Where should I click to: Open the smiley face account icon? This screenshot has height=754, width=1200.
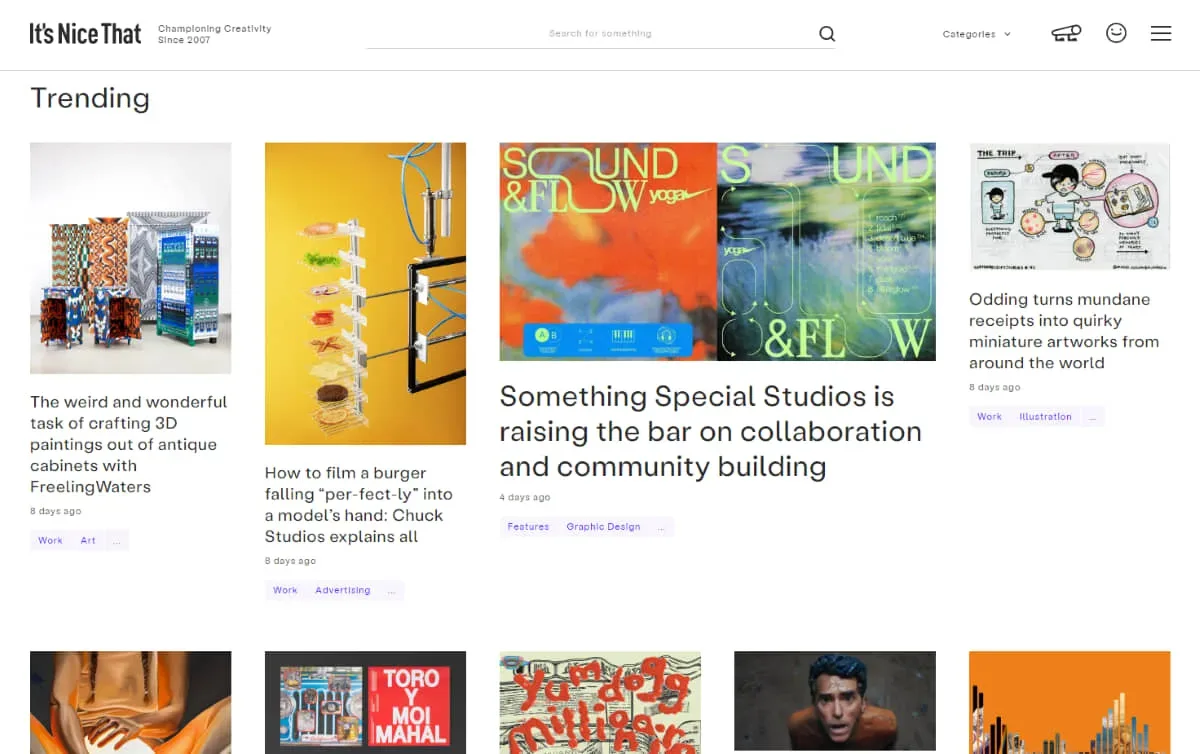point(1116,32)
